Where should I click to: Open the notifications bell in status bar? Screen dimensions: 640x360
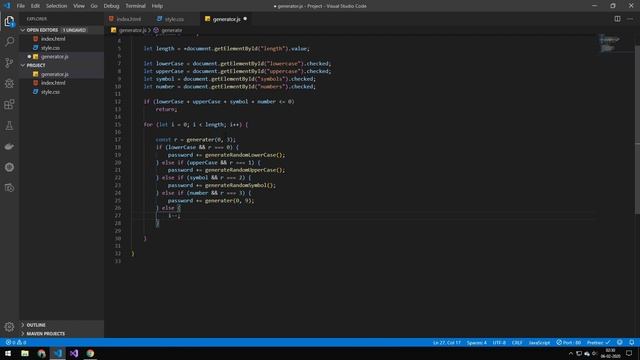[x=631, y=342]
